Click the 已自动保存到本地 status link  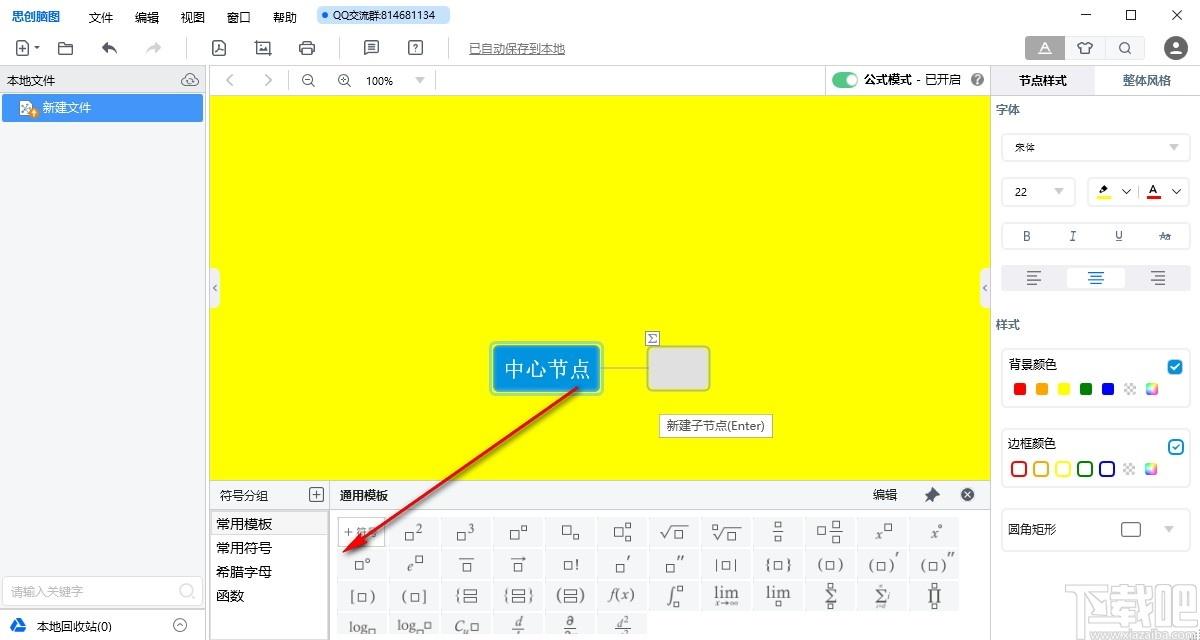(x=517, y=48)
